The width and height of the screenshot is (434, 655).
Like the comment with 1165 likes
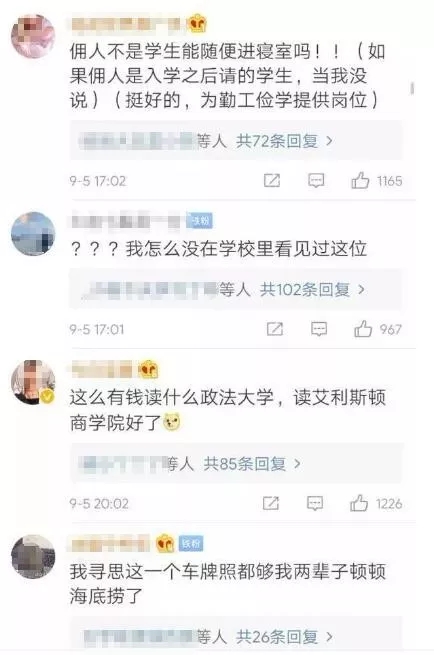click(x=360, y=180)
